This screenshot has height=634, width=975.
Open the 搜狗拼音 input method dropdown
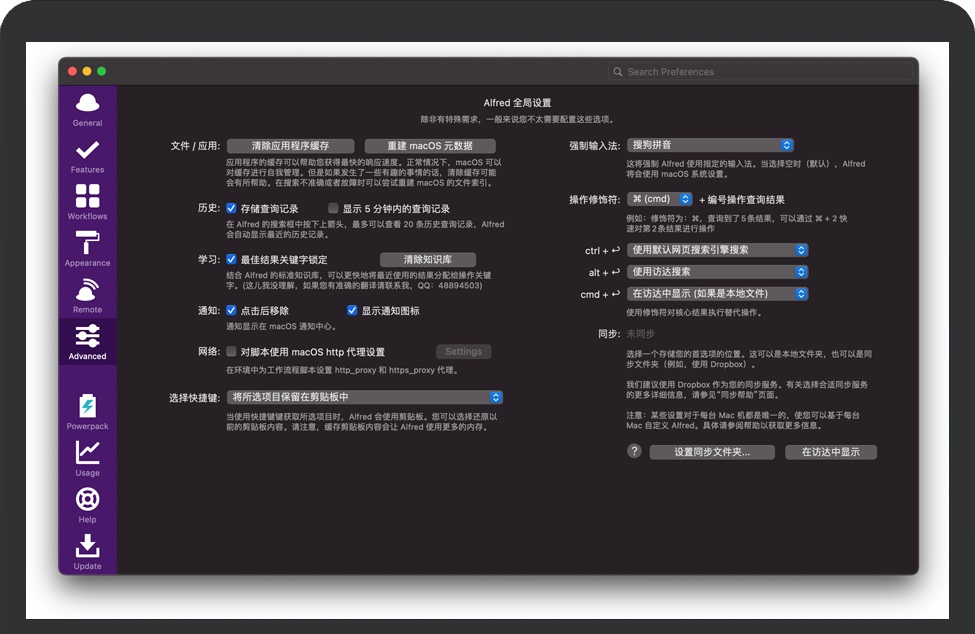click(710, 145)
